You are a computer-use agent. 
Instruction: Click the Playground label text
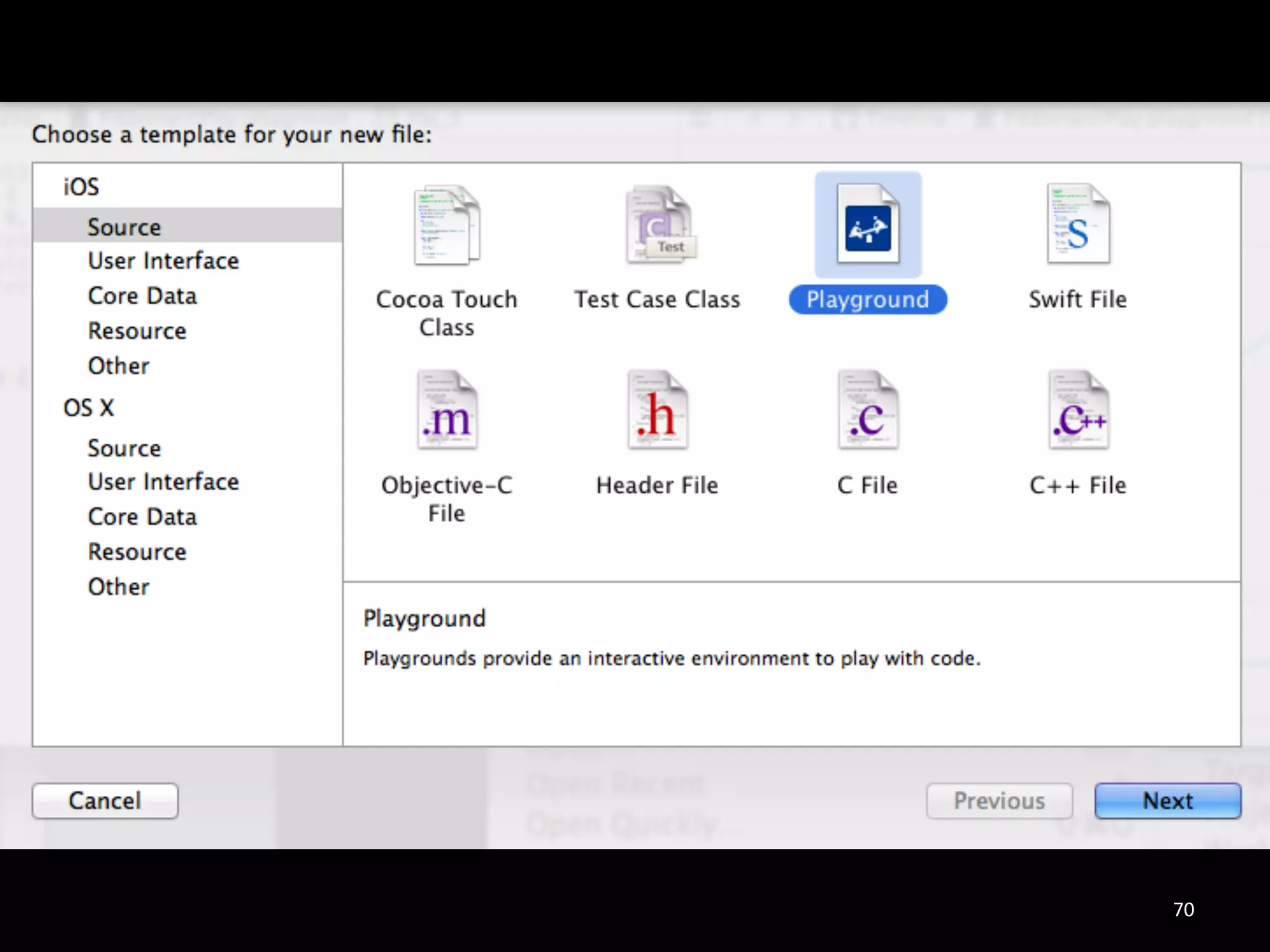(x=868, y=300)
